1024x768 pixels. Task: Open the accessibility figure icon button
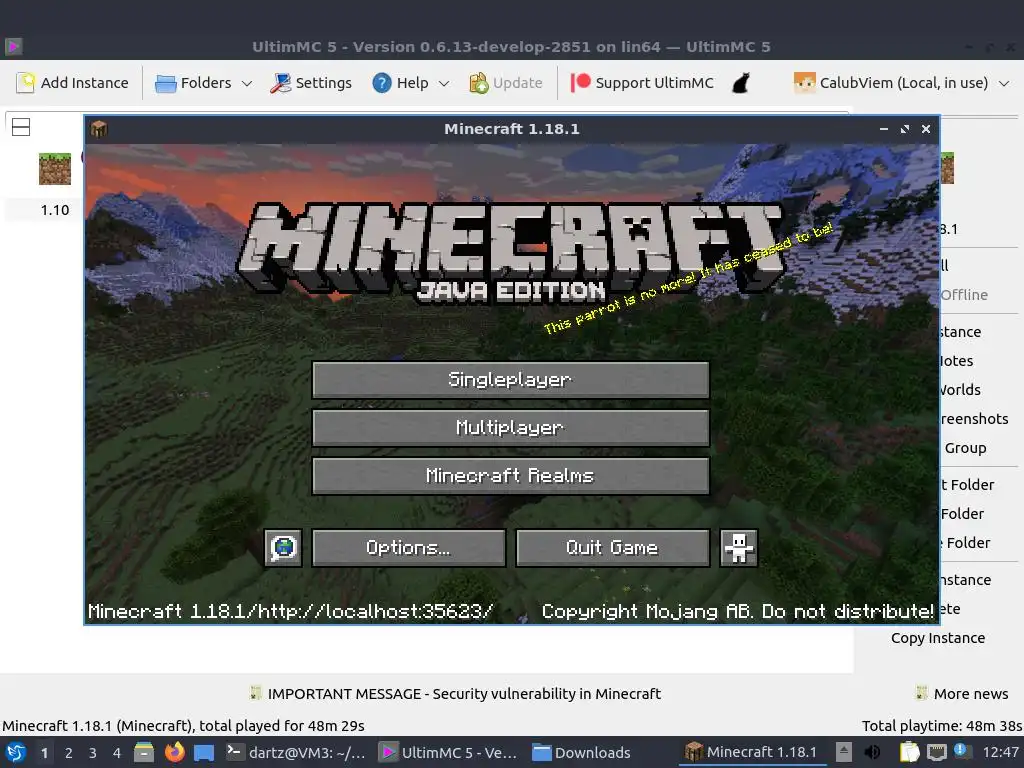click(739, 547)
